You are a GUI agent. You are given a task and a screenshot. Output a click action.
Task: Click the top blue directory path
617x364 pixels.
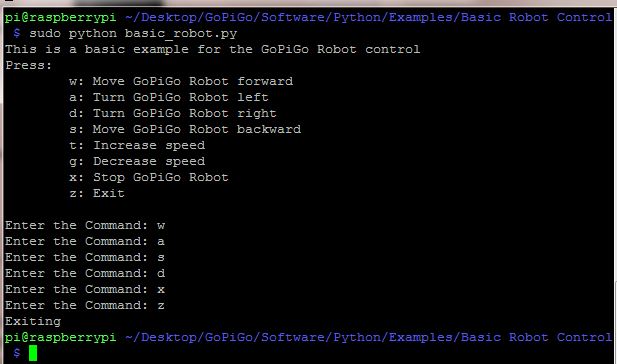369,18
